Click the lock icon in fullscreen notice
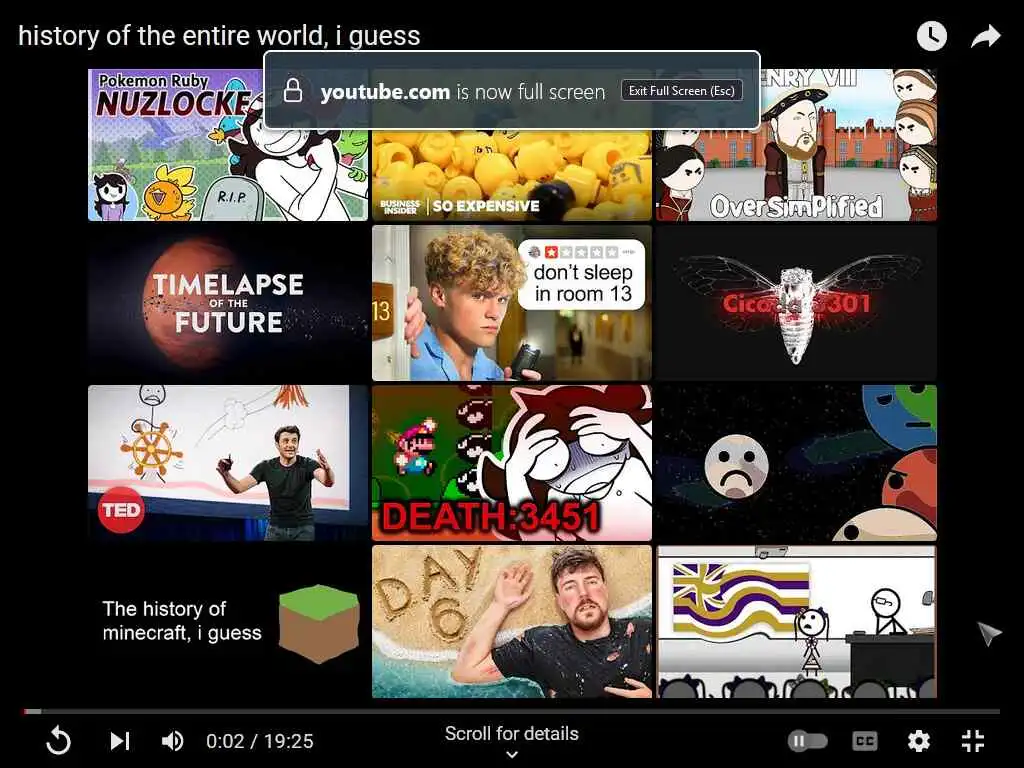This screenshot has height=768, width=1024. click(293, 91)
